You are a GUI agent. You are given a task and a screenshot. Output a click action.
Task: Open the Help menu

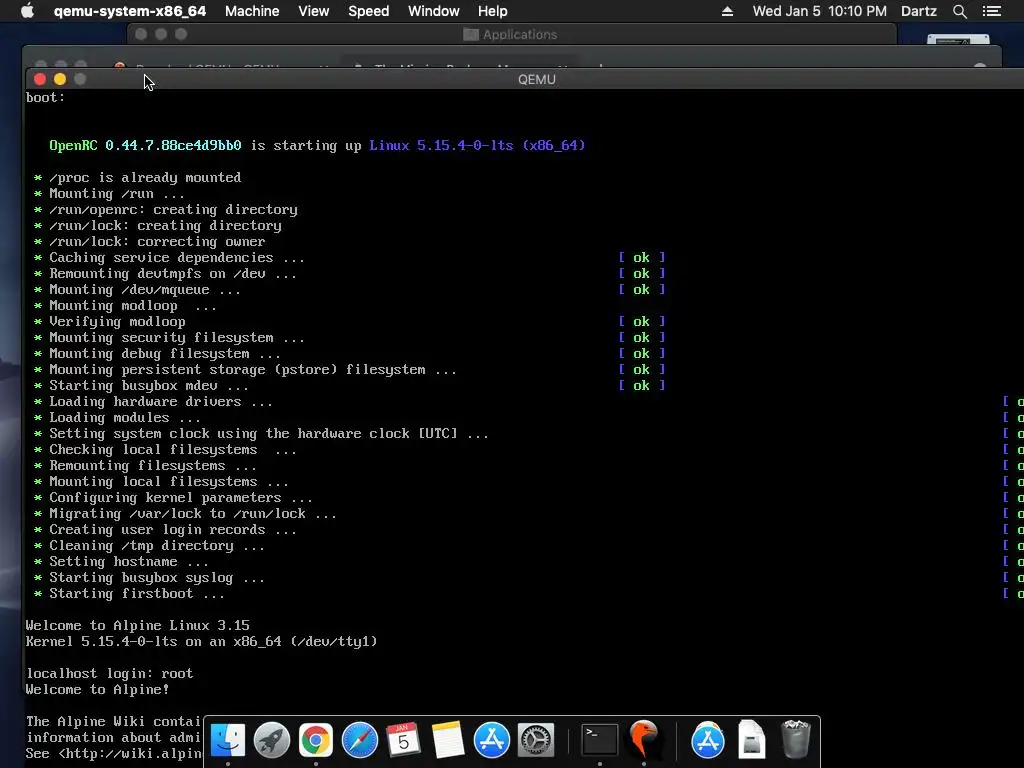click(x=492, y=11)
